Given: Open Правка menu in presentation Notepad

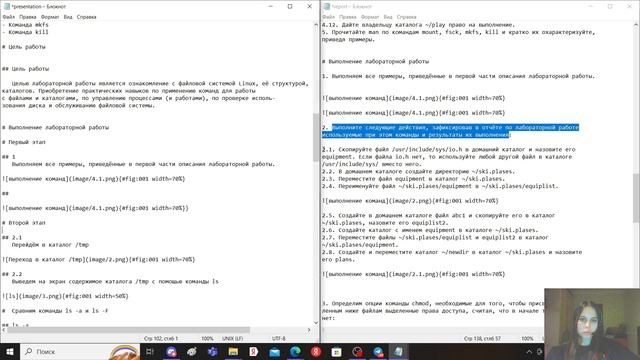Looking at the screenshot, I should pos(27,17).
